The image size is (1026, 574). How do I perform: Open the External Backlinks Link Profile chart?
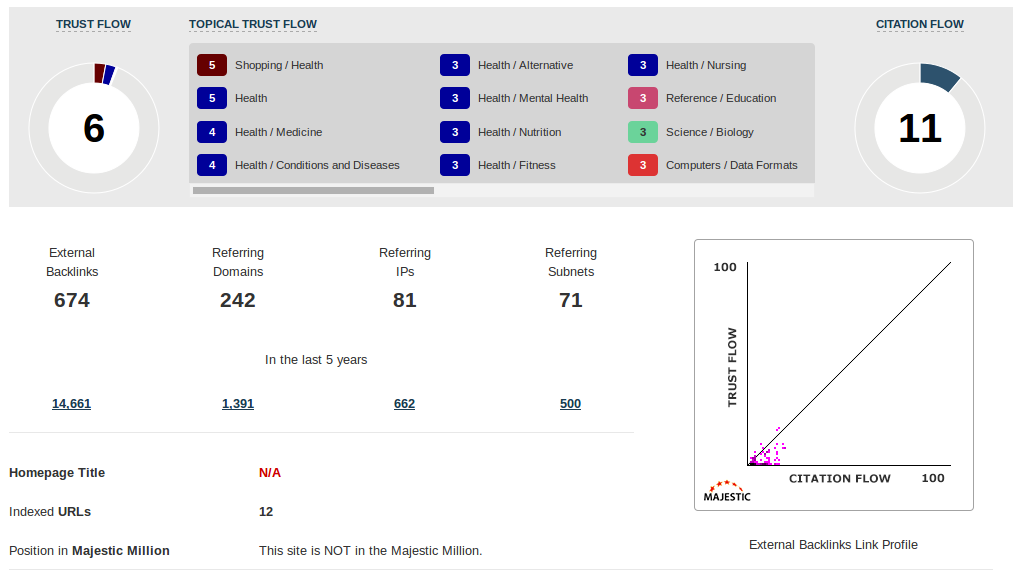(834, 374)
